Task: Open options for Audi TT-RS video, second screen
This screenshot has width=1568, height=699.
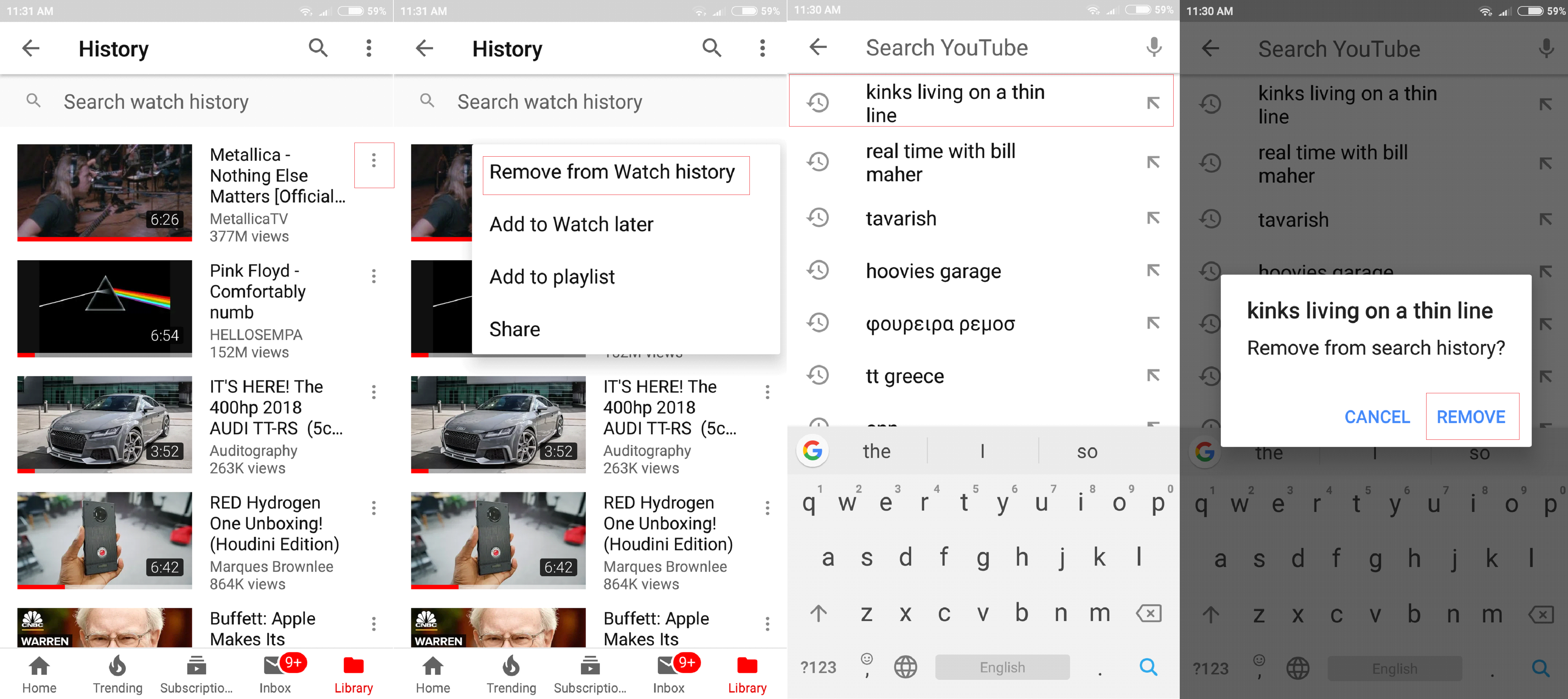Action: pos(768,392)
